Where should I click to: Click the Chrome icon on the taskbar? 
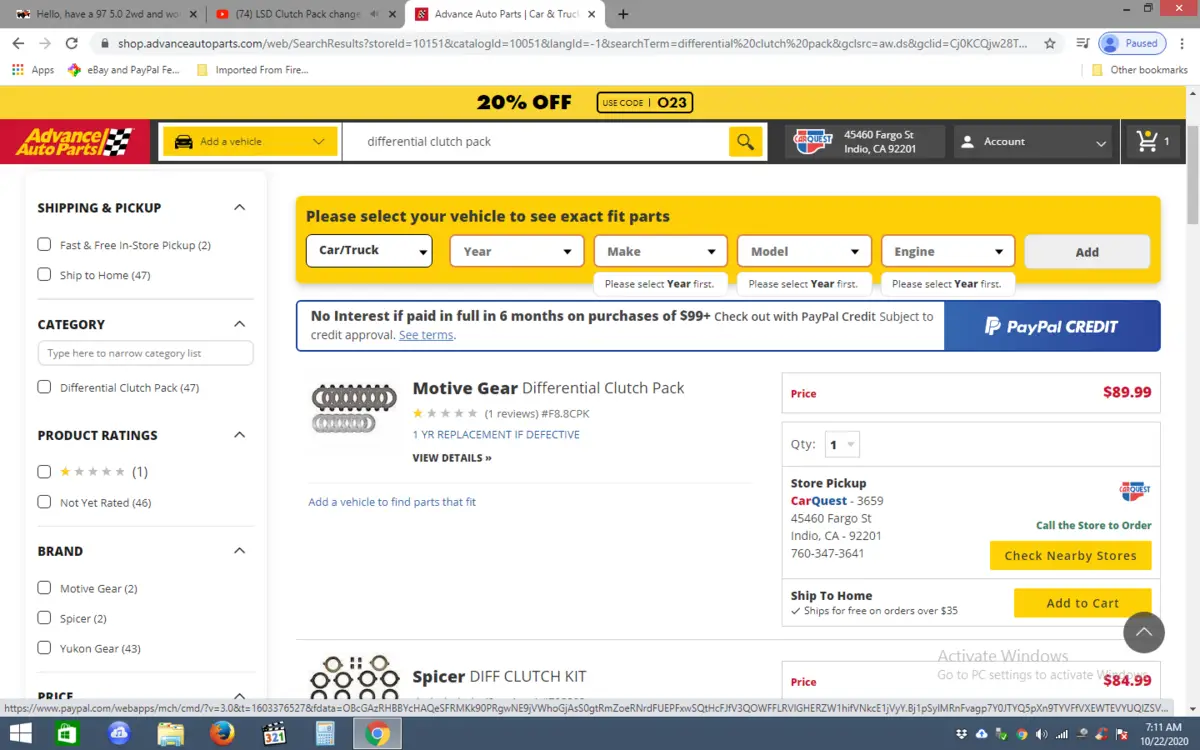click(x=377, y=734)
